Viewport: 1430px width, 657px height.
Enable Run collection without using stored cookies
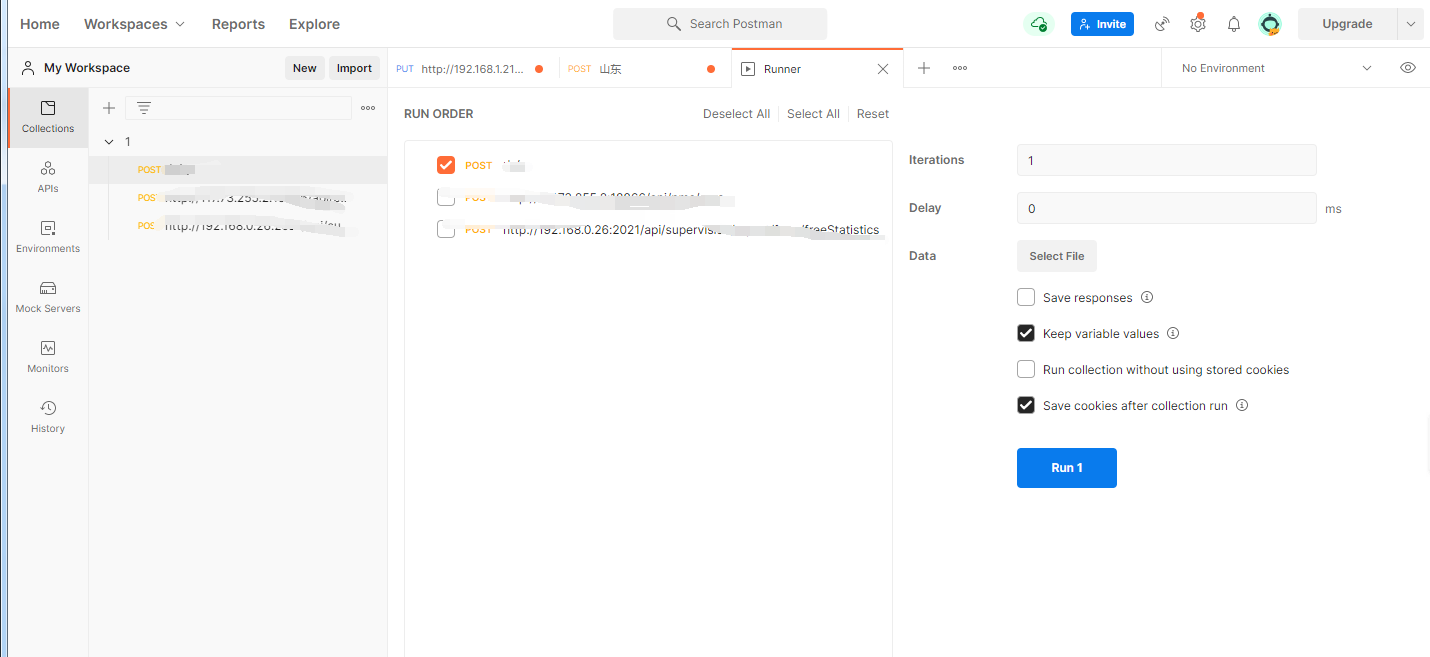1026,369
